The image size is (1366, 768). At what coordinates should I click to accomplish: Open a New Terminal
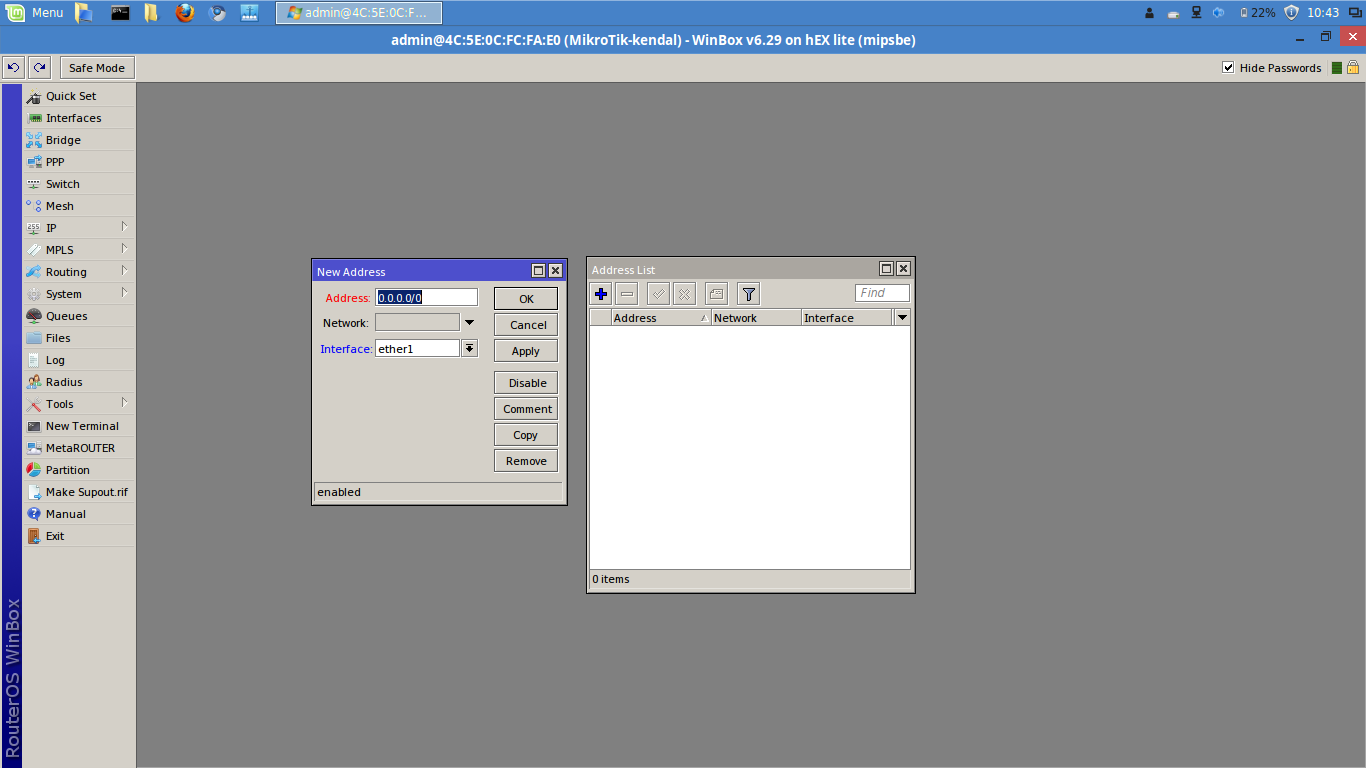(x=79, y=426)
